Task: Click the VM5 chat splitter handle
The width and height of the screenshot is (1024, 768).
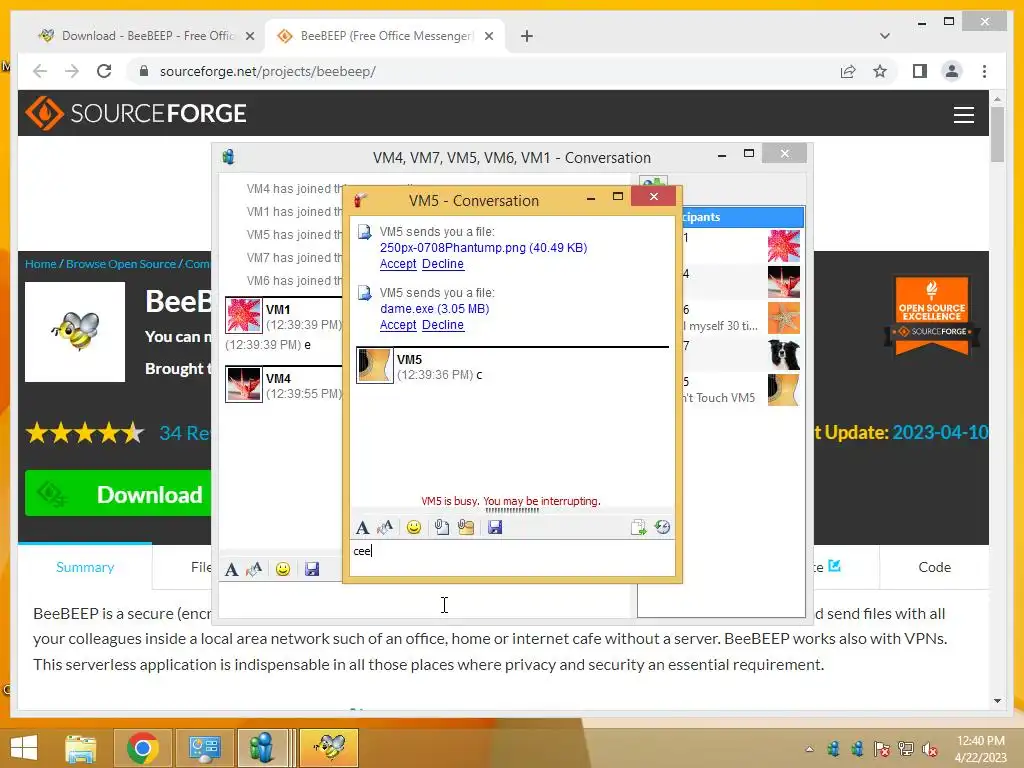Action: tap(513, 511)
